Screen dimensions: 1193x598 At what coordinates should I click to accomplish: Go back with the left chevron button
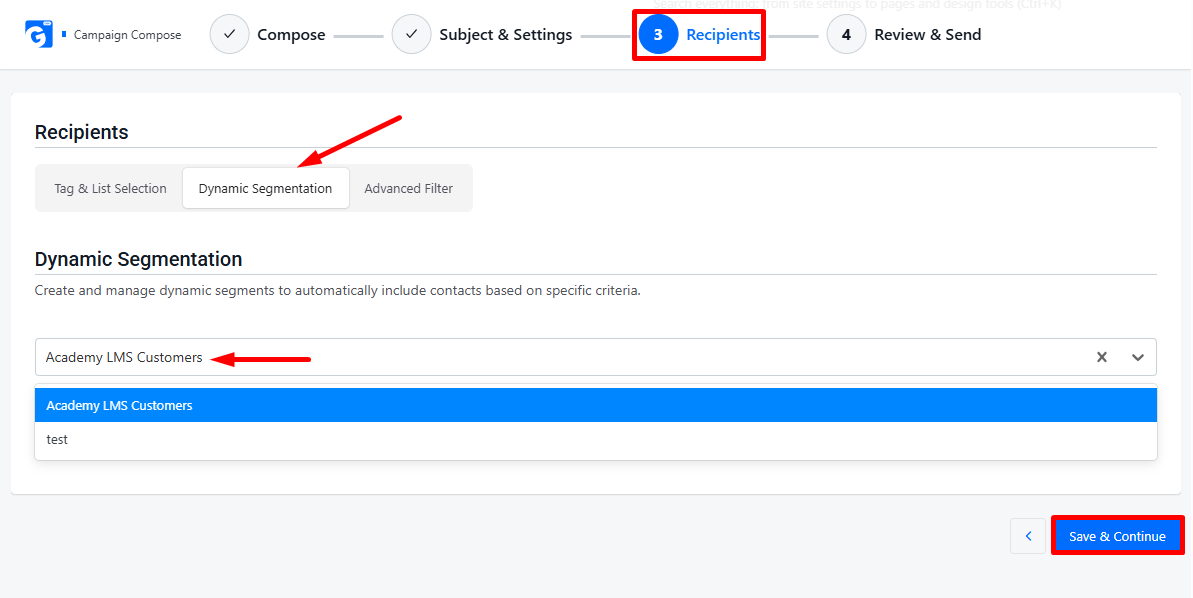(1028, 536)
